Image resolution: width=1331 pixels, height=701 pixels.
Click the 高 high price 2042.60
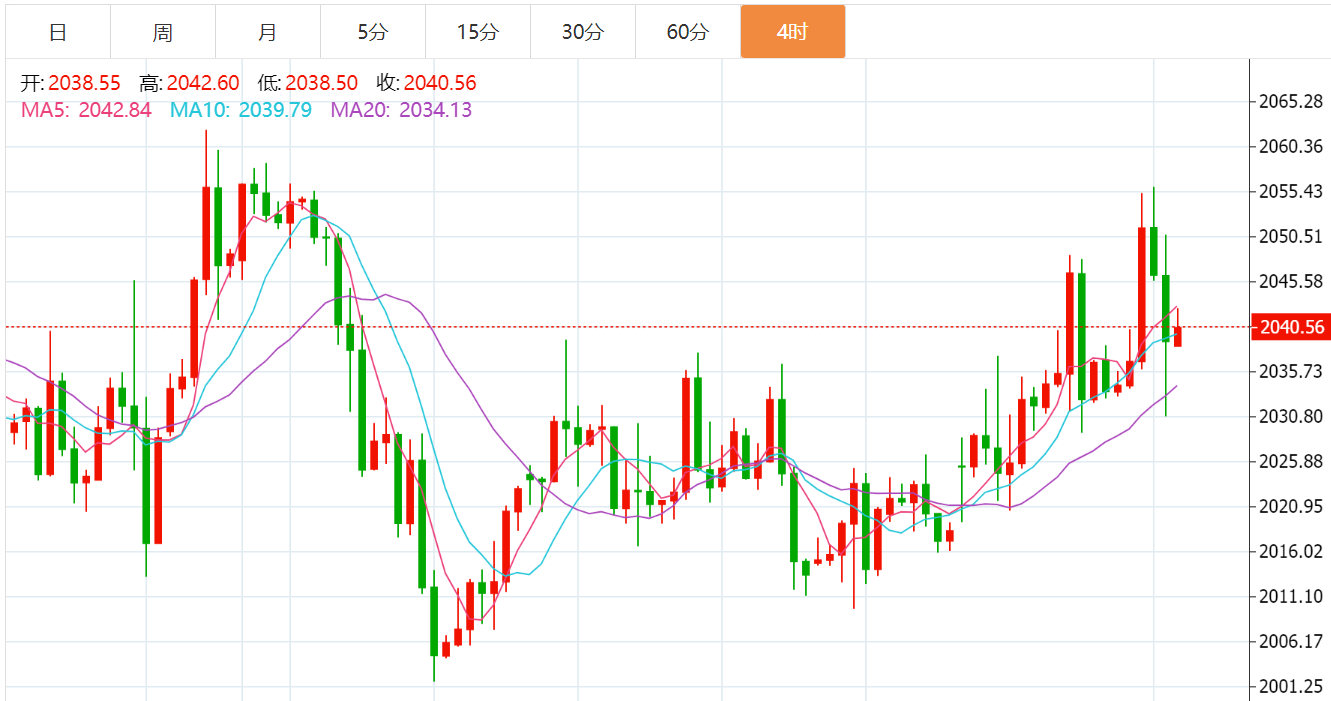click(x=203, y=84)
